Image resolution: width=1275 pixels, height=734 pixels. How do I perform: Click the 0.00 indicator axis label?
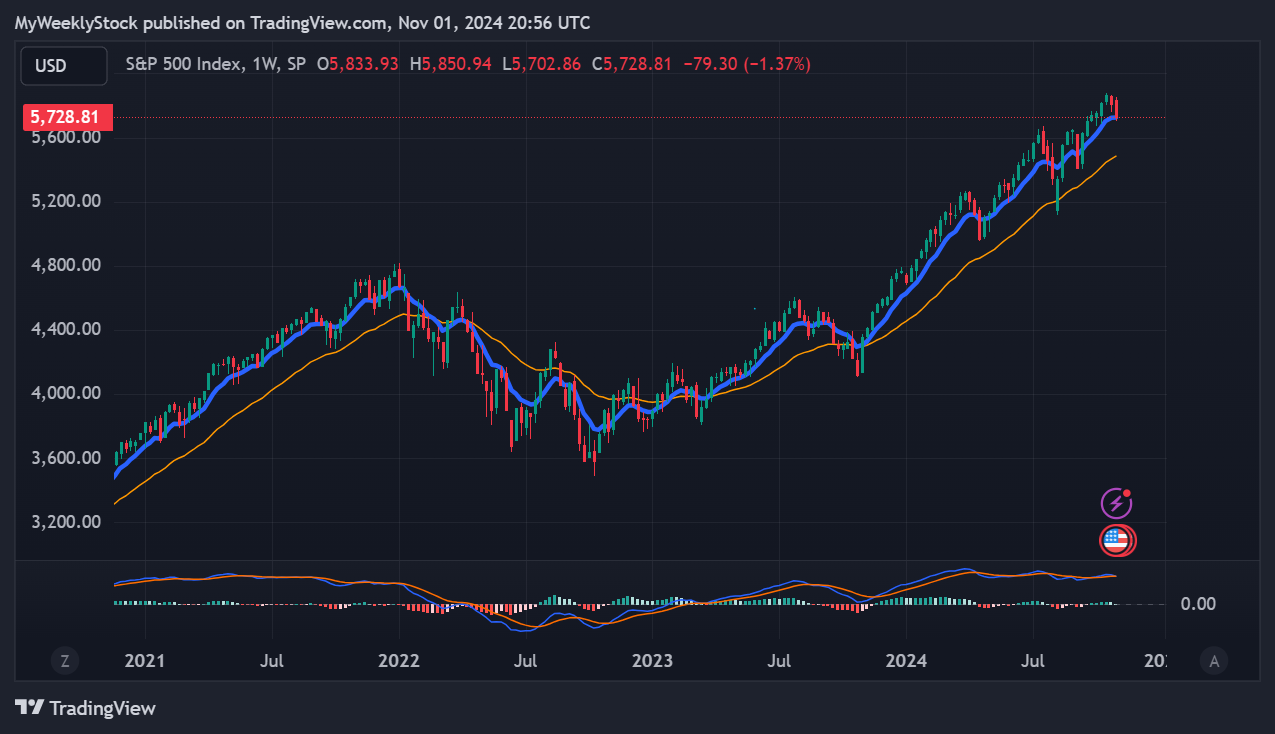pos(1198,604)
